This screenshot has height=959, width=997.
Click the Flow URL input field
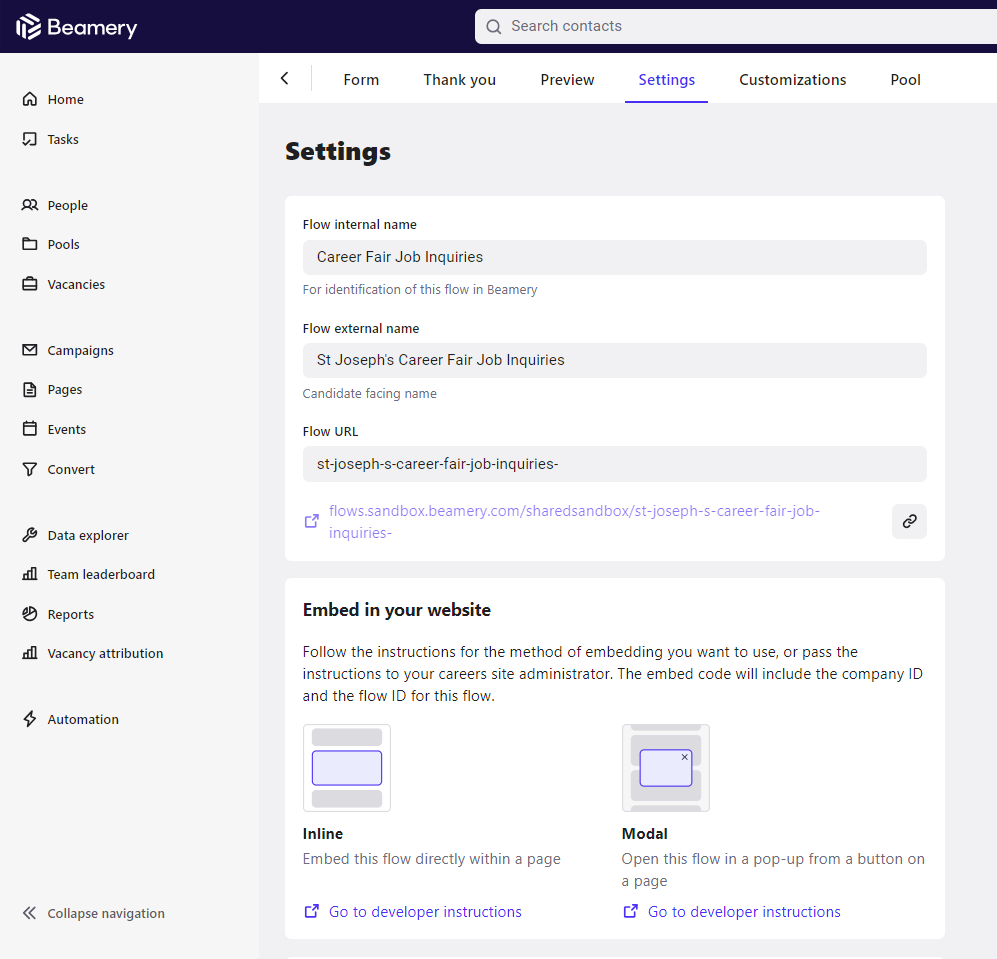[x=614, y=464]
